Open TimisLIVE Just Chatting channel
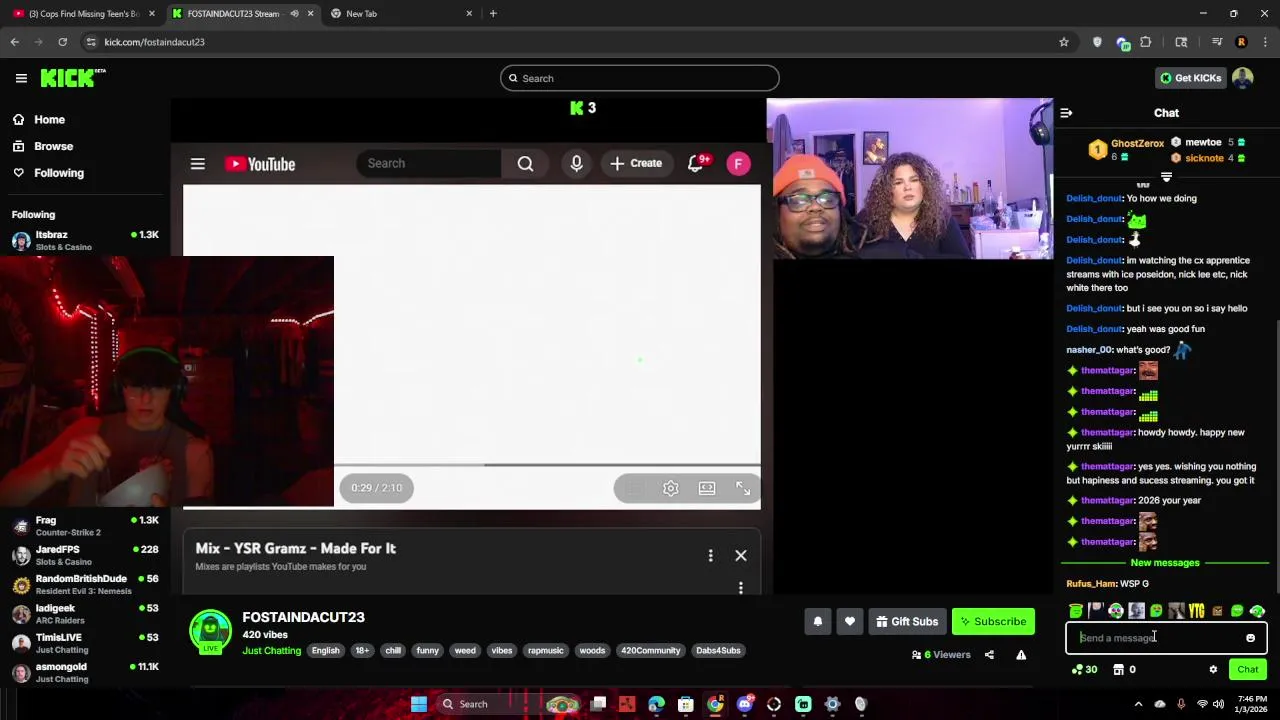 click(85, 642)
